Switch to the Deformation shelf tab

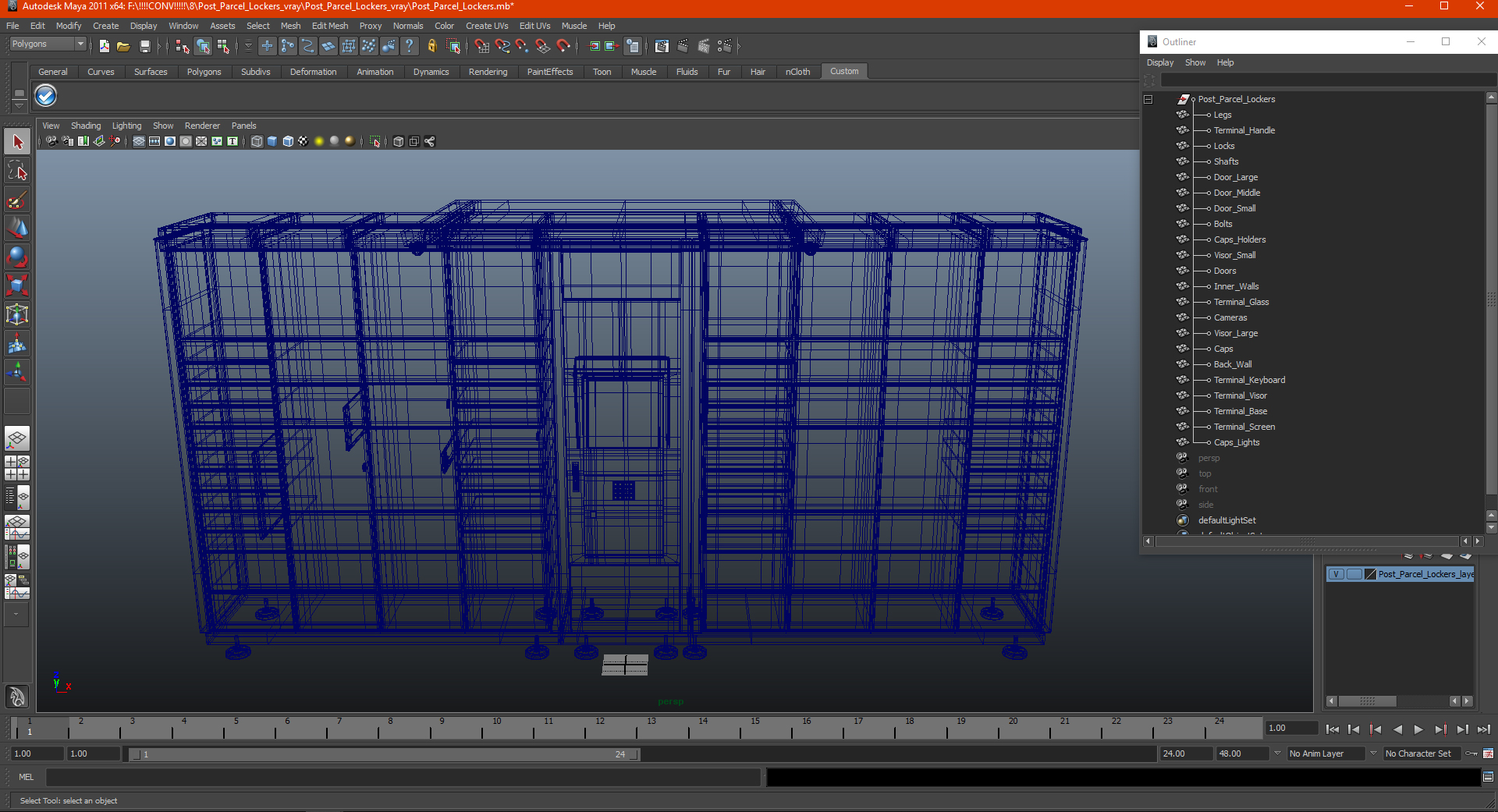tap(313, 72)
